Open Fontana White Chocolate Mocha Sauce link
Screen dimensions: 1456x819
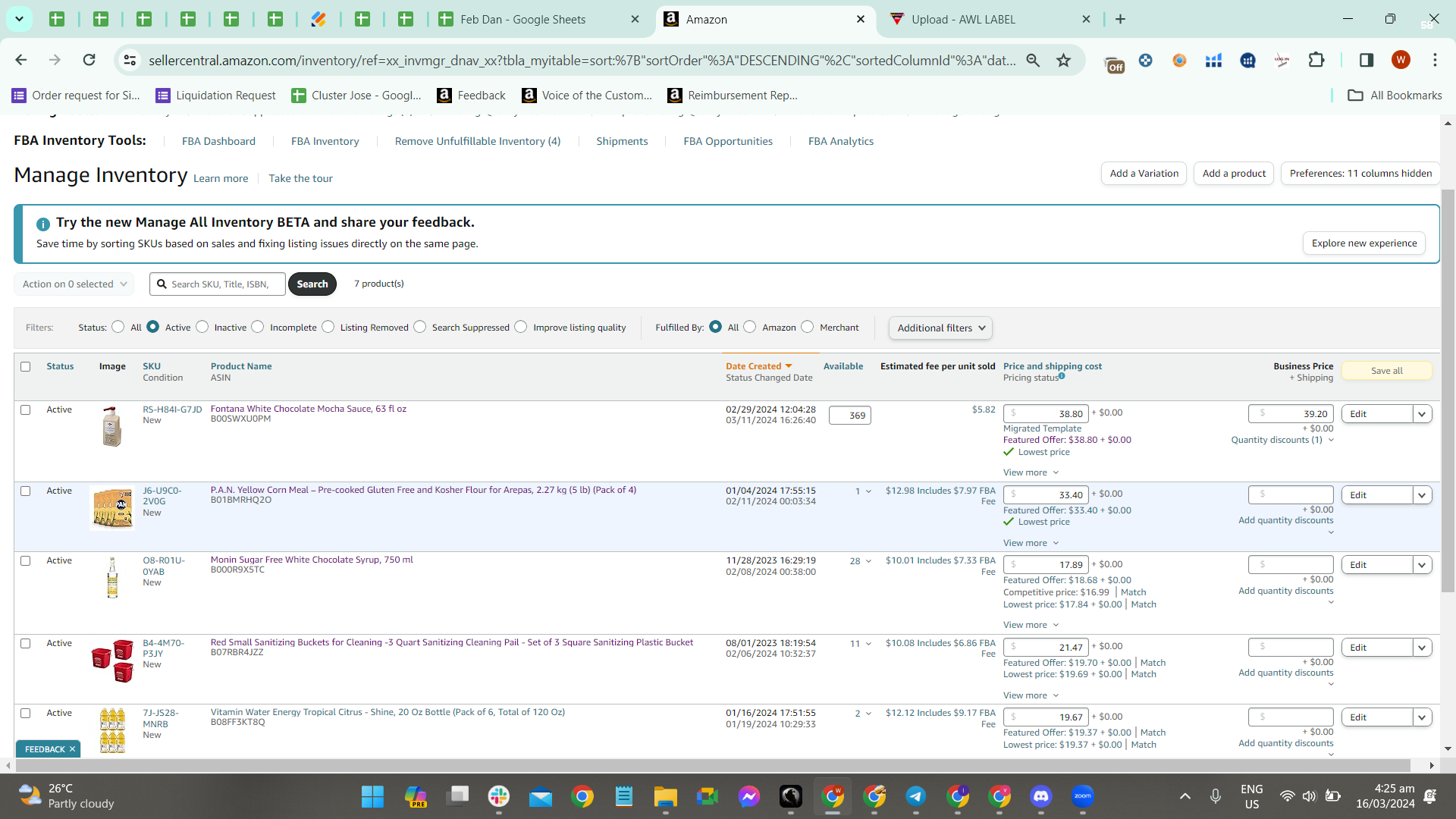(x=309, y=409)
